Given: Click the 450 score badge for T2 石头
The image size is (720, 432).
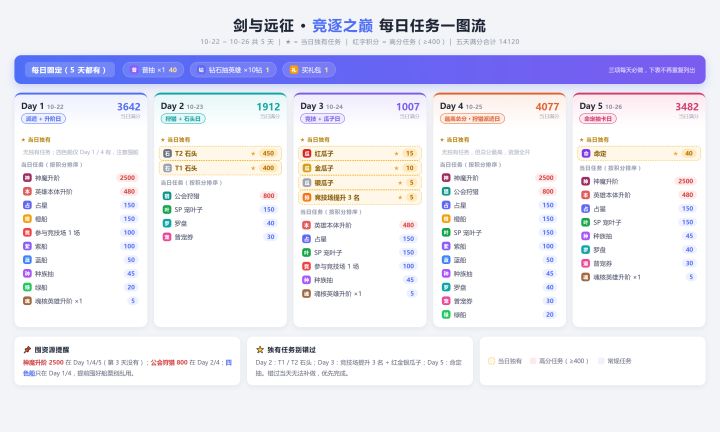Looking at the screenshot, I should [268, 154].
